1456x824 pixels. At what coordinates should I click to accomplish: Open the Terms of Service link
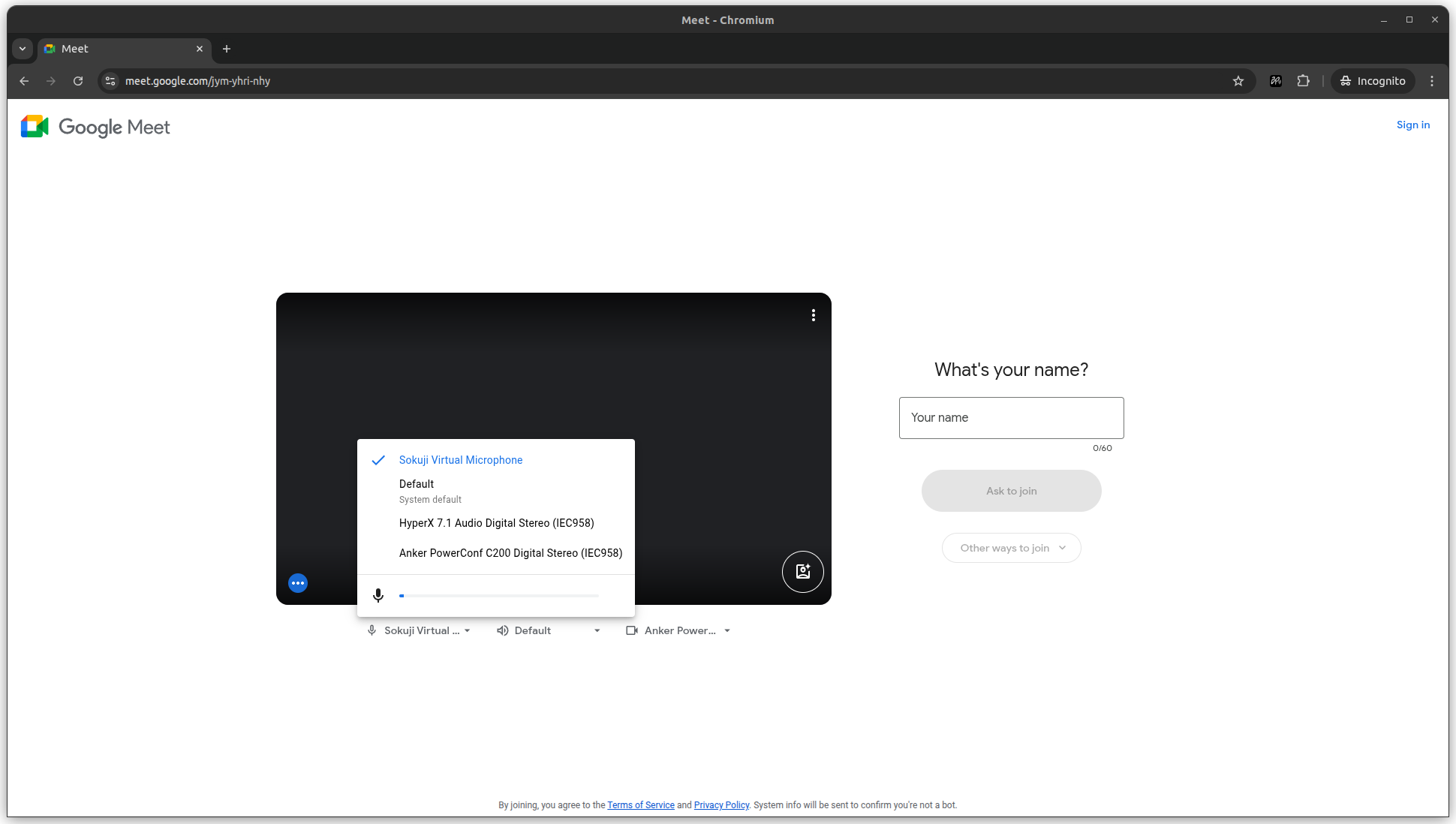tap(641, 805)
